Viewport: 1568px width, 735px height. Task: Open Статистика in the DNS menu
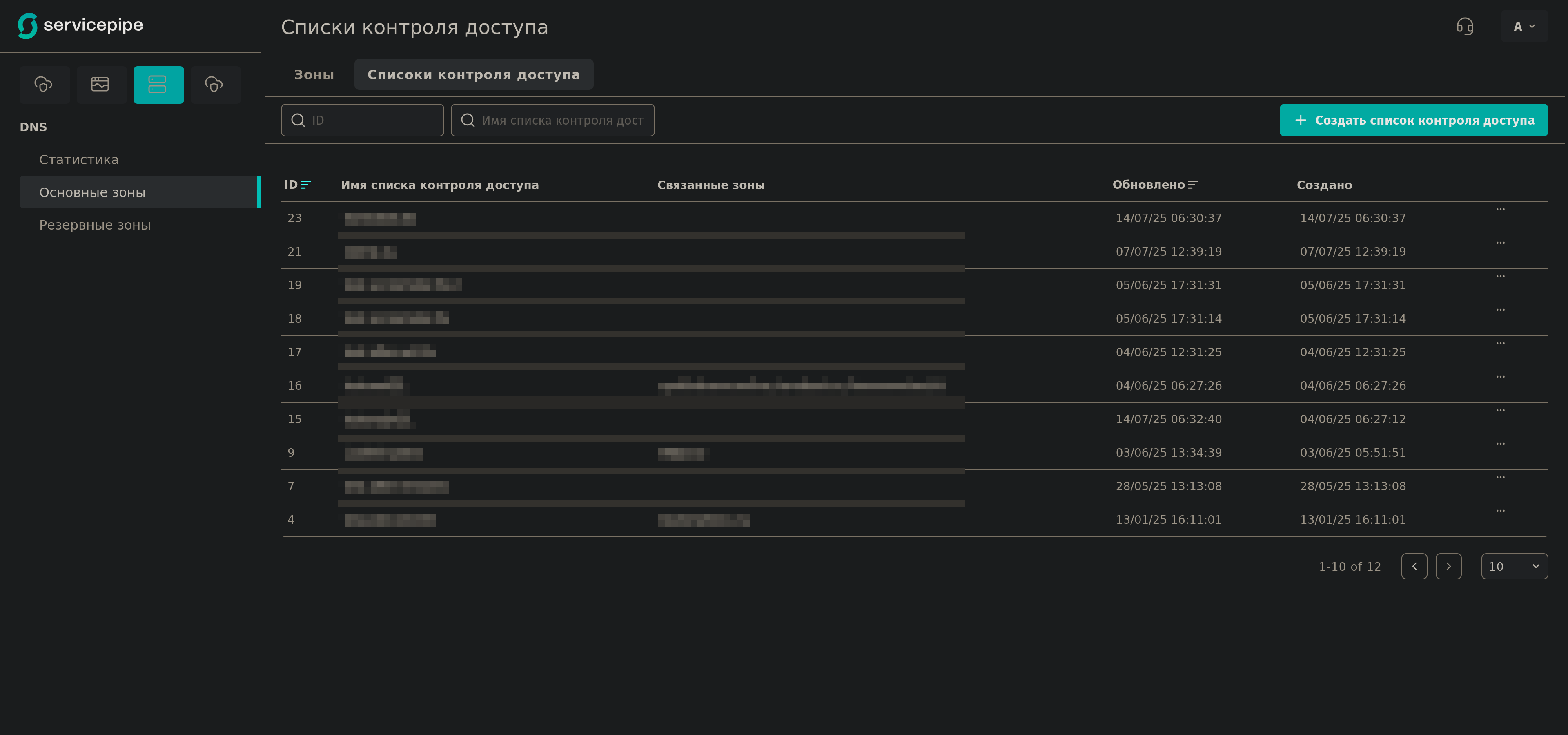(79, 160)
